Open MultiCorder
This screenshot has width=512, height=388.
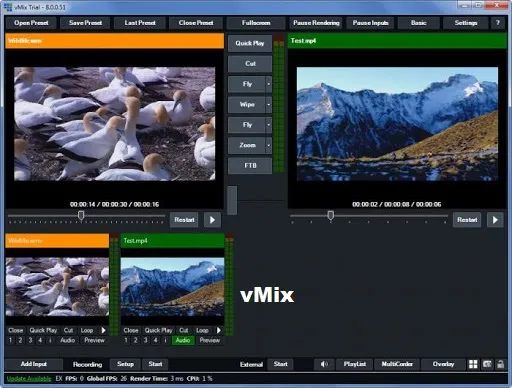(397, 364)
